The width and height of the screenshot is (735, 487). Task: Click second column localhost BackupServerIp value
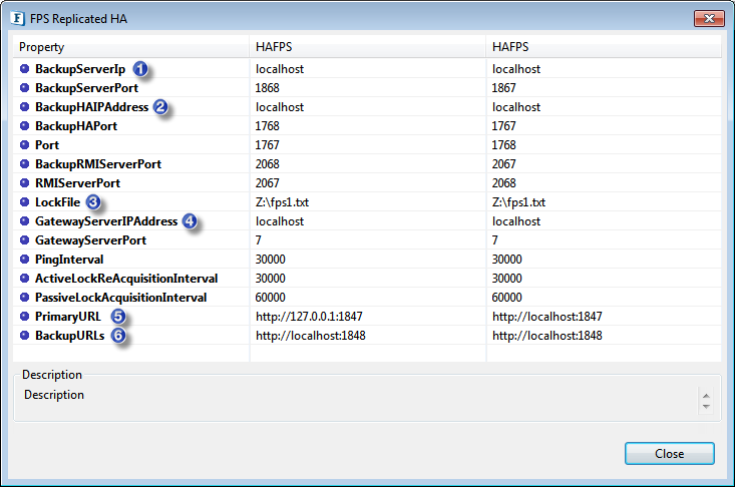tap(516, 69)
